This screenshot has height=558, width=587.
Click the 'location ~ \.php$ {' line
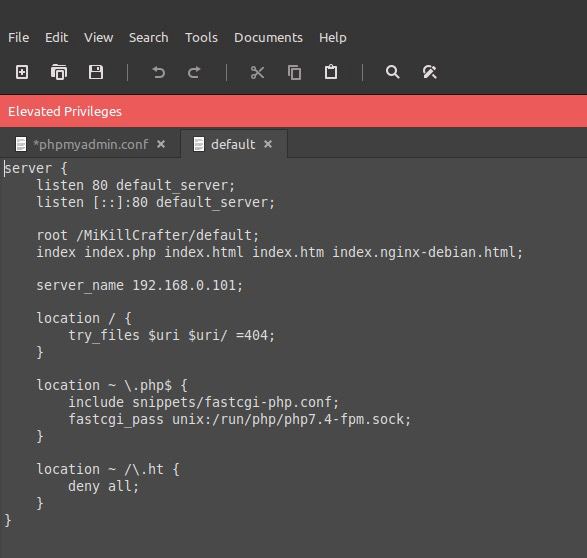click(x=112, y=385)
